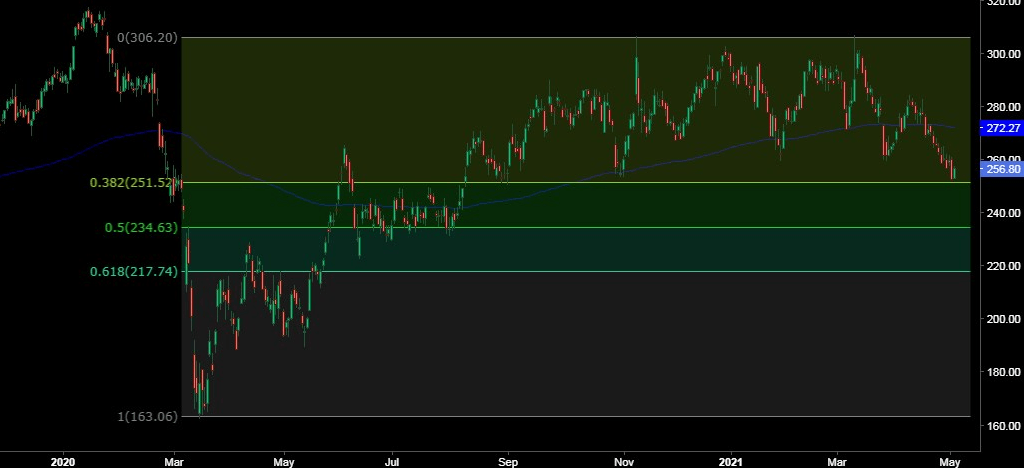The image size is (1024, 468).
Task: Select the 1(163.06) Fibonacci level label
Action: (x=148, y=416)
